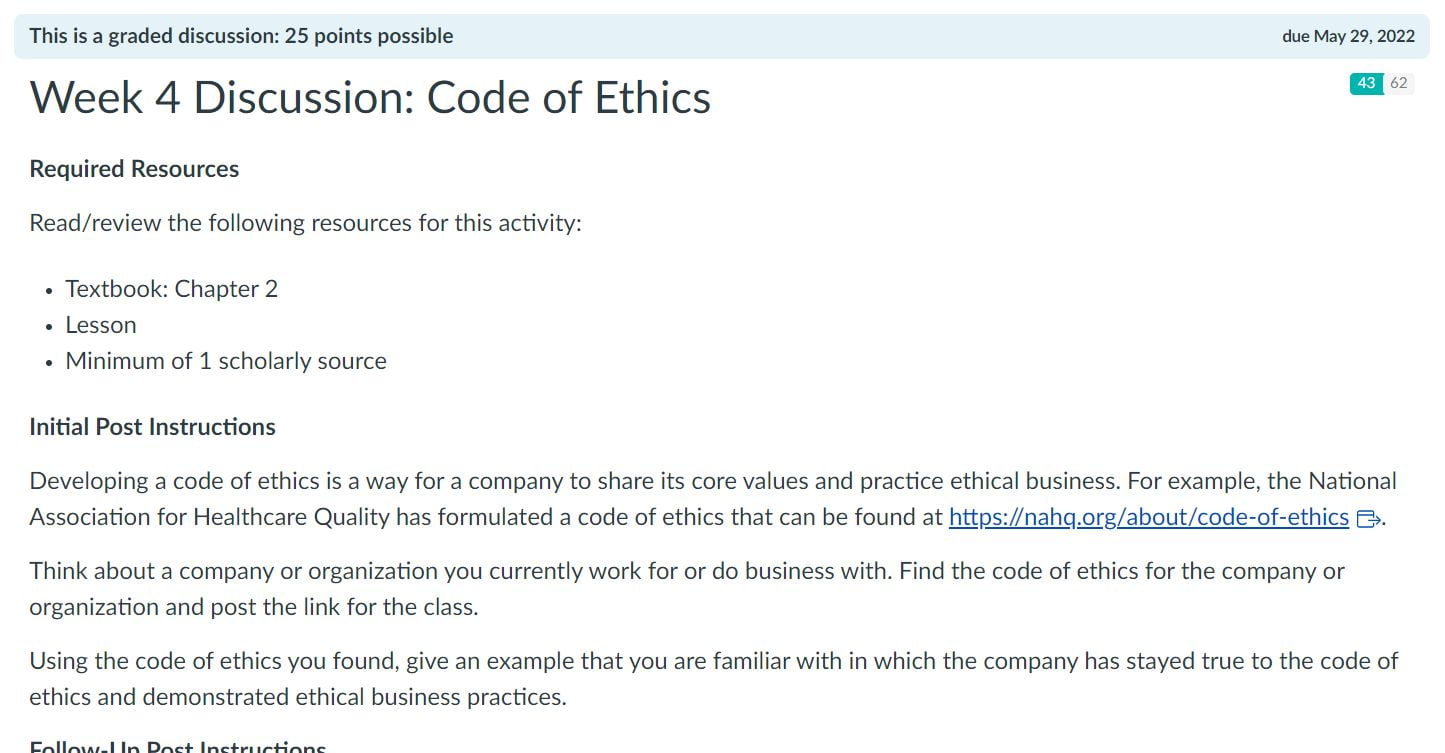Click the graded discussion 25 points banner text
Image resolution: width=1445 pixels, height=753 pixels.
pyautogui.click(x=241, y=36)
